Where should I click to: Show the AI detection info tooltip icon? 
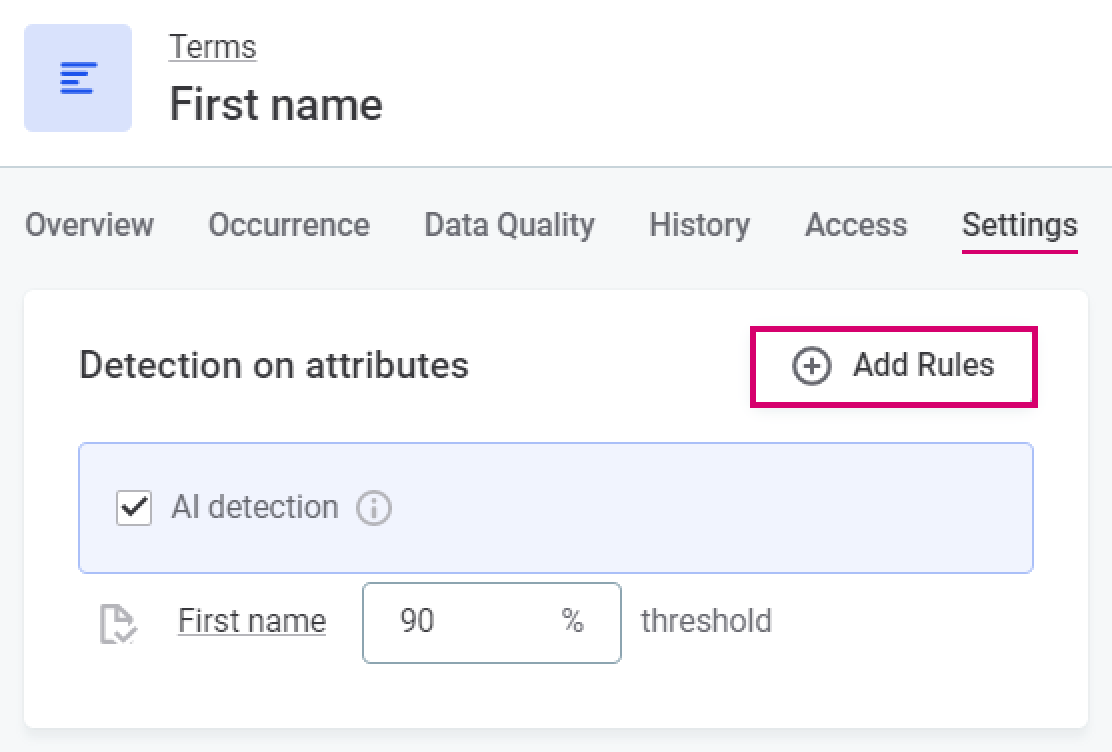click(x=374, y=508)
